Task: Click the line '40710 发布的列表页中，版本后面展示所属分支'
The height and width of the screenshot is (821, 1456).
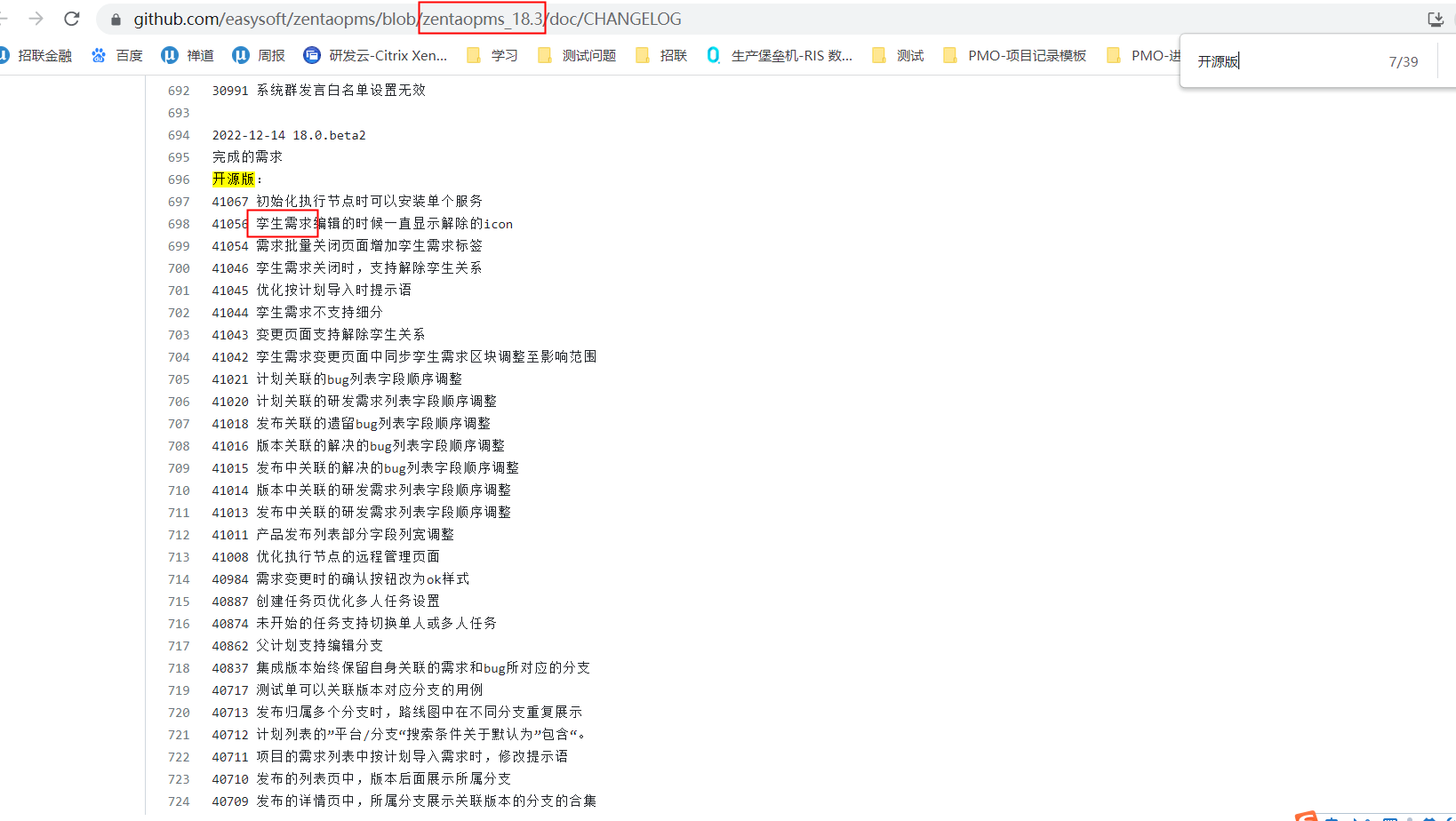Action: pos(362,779)
